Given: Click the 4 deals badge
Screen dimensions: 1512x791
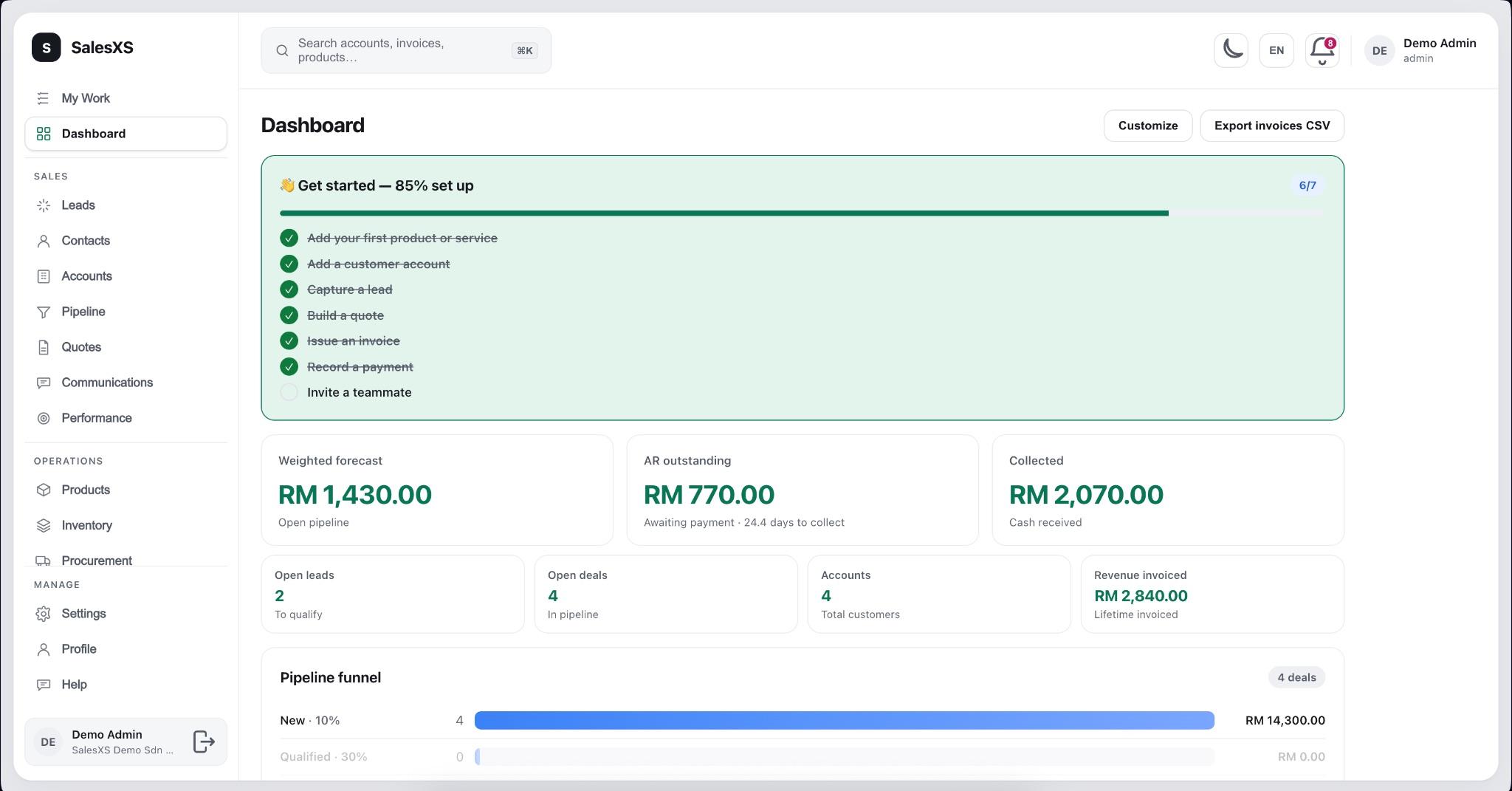Looking at the screenshot, I should (1296, 677).
